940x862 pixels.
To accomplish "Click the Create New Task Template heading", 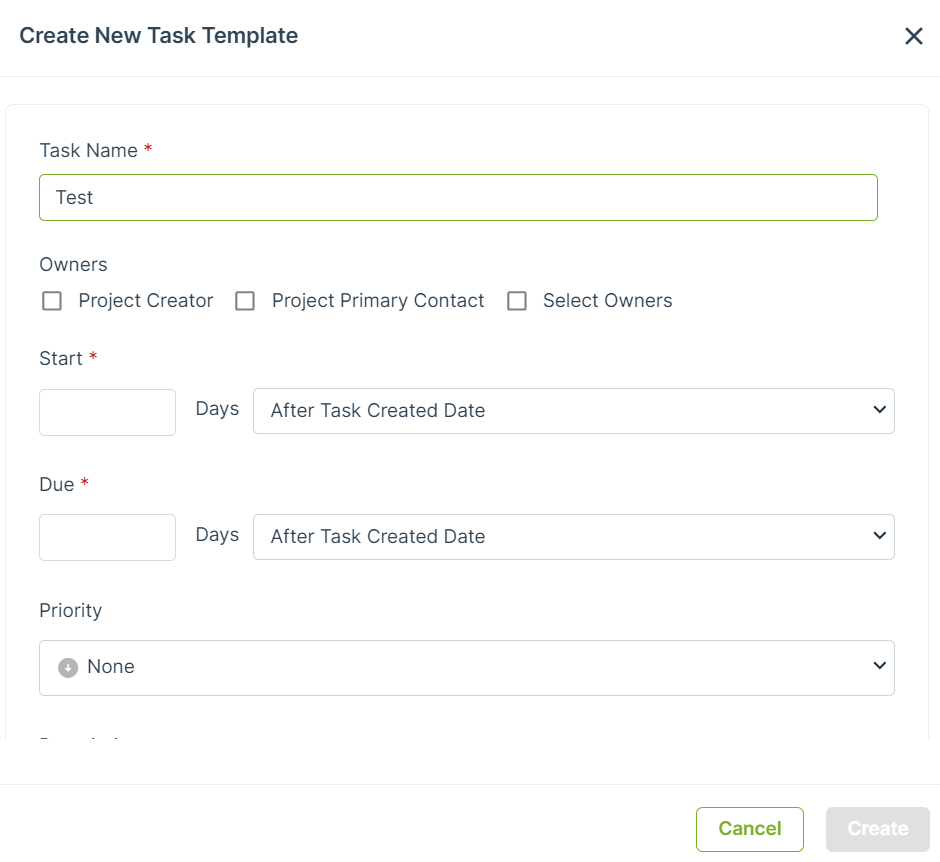I will (x=159, y=36).
